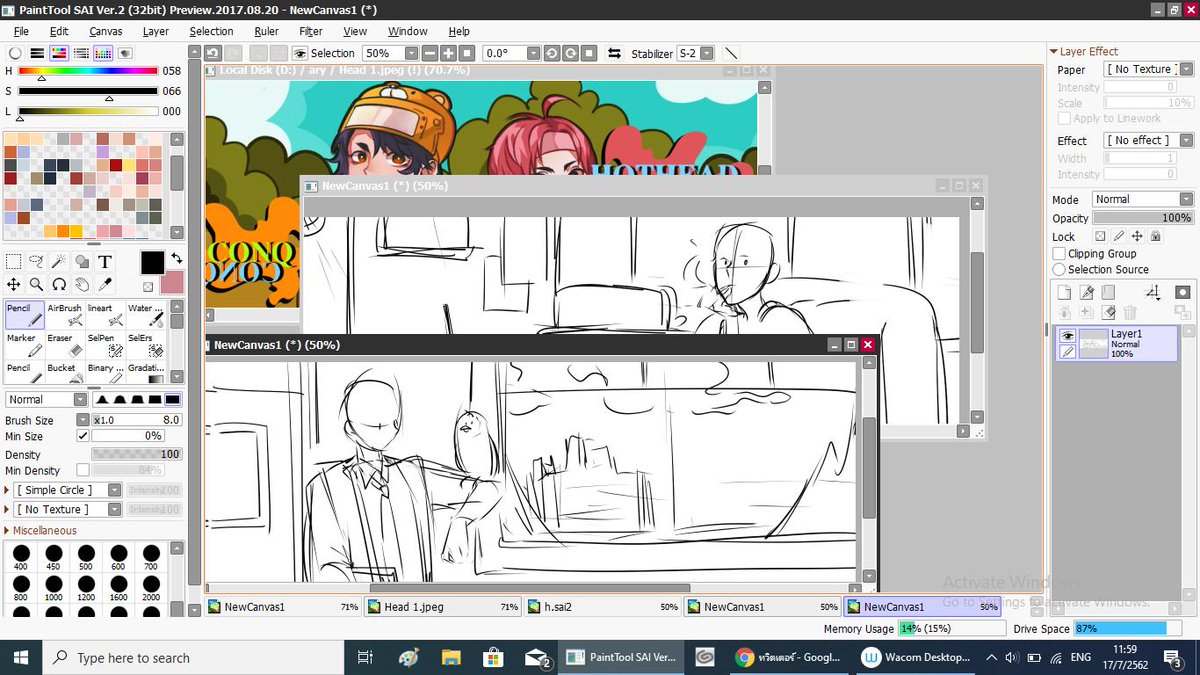Viewport: 1200px width, 675px height.
Task: Adjust the layer Opacity slider
Action: click(x=1142, y=218)
